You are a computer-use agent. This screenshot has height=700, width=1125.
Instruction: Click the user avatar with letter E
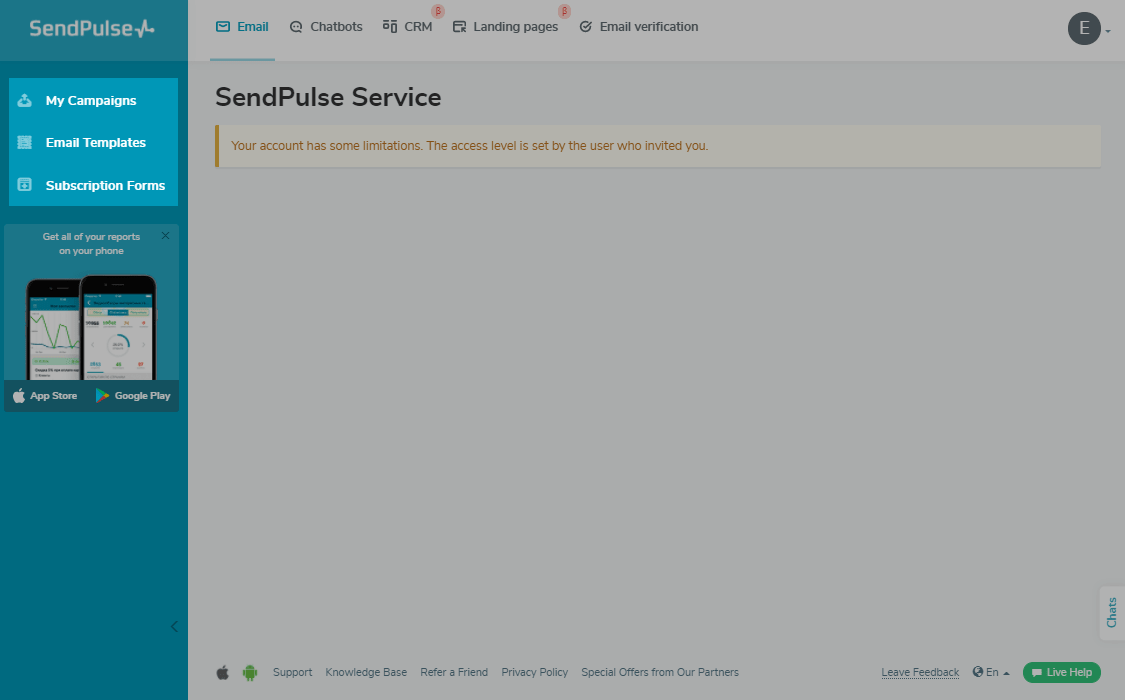[1084, 29]
